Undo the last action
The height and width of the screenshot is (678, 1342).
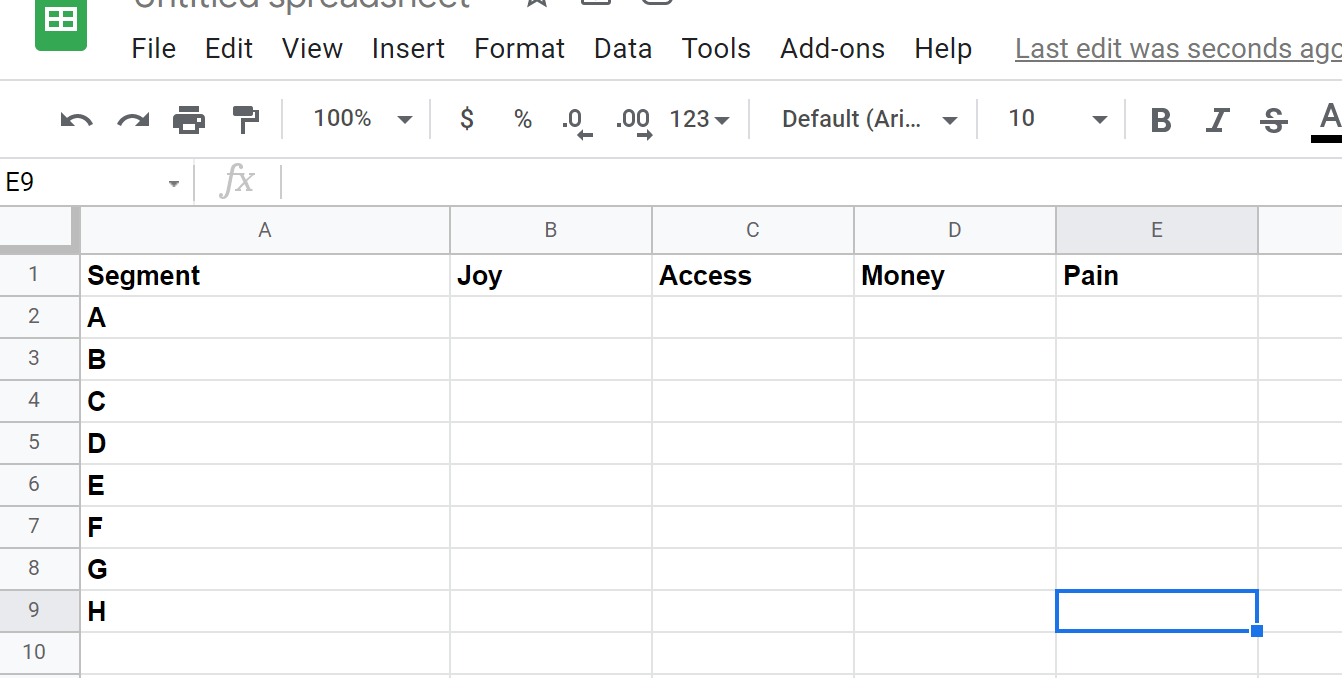click(x=76, y=120)
